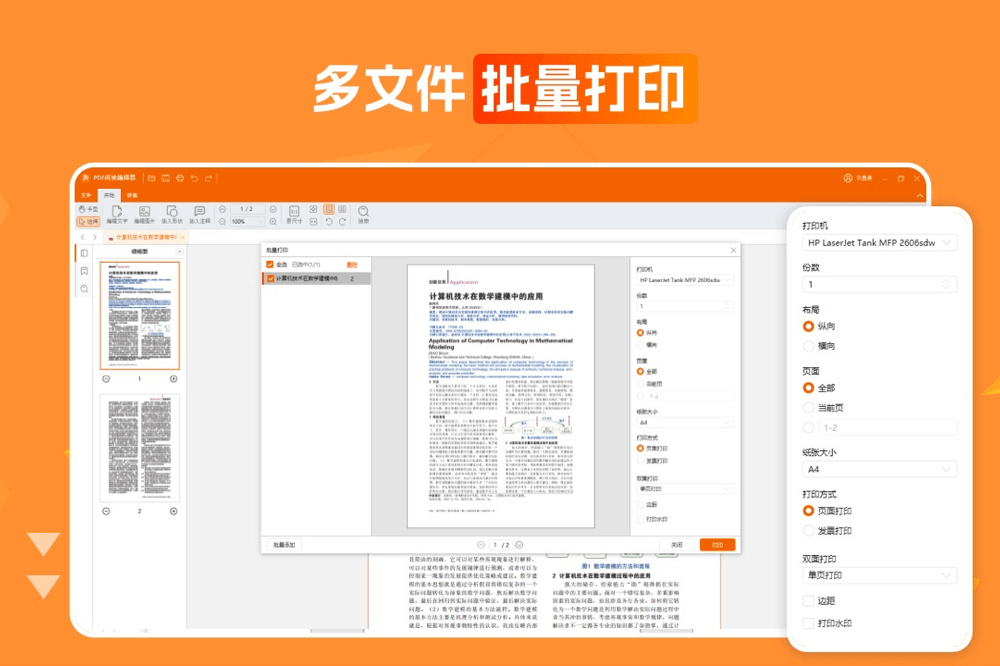The width and height of the screenshot is (1000, 666).
Task: Select 纵向 portrait in the enlarged settings panel
Action: coord(808,326)
